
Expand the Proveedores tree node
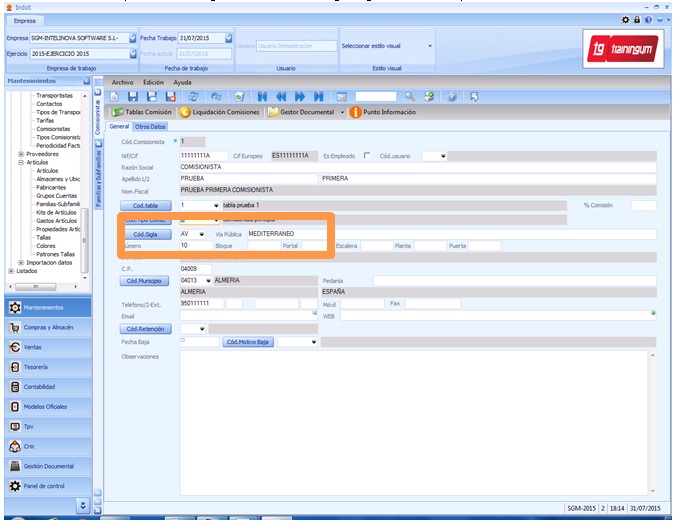21,154
